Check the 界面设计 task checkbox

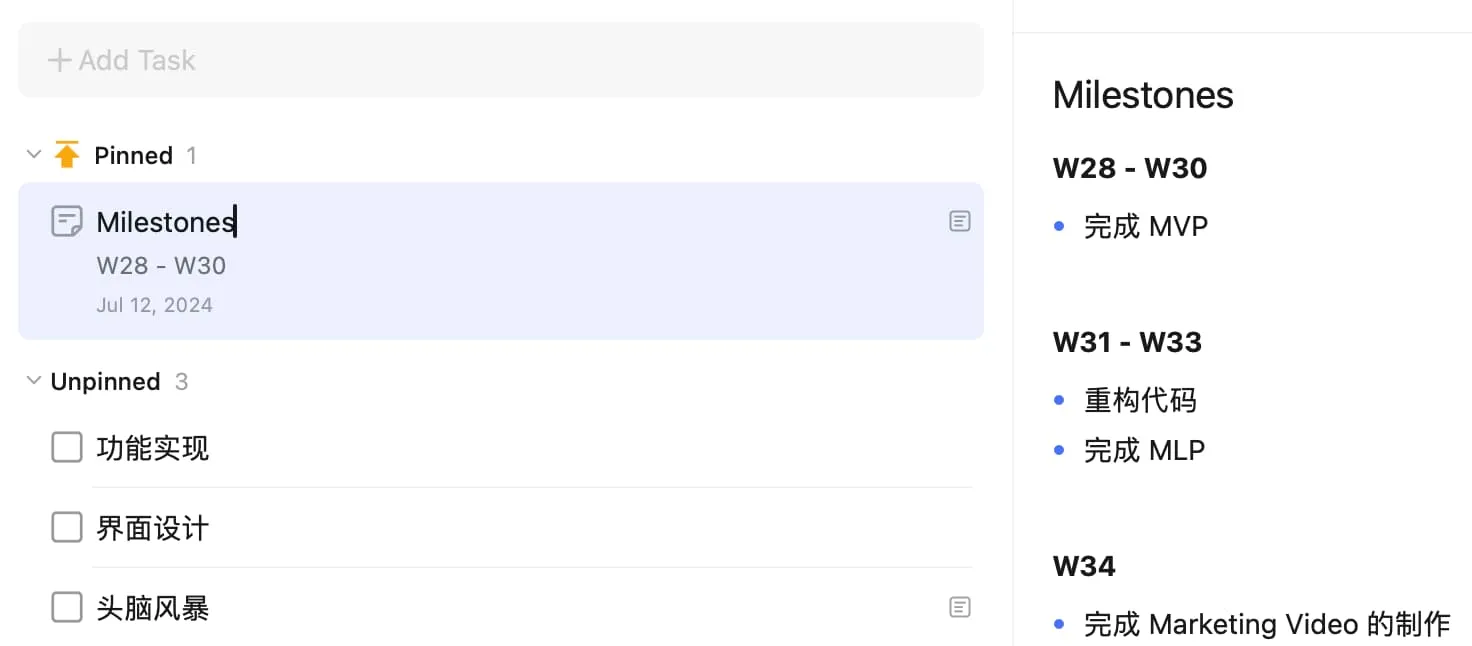point(67,527)
